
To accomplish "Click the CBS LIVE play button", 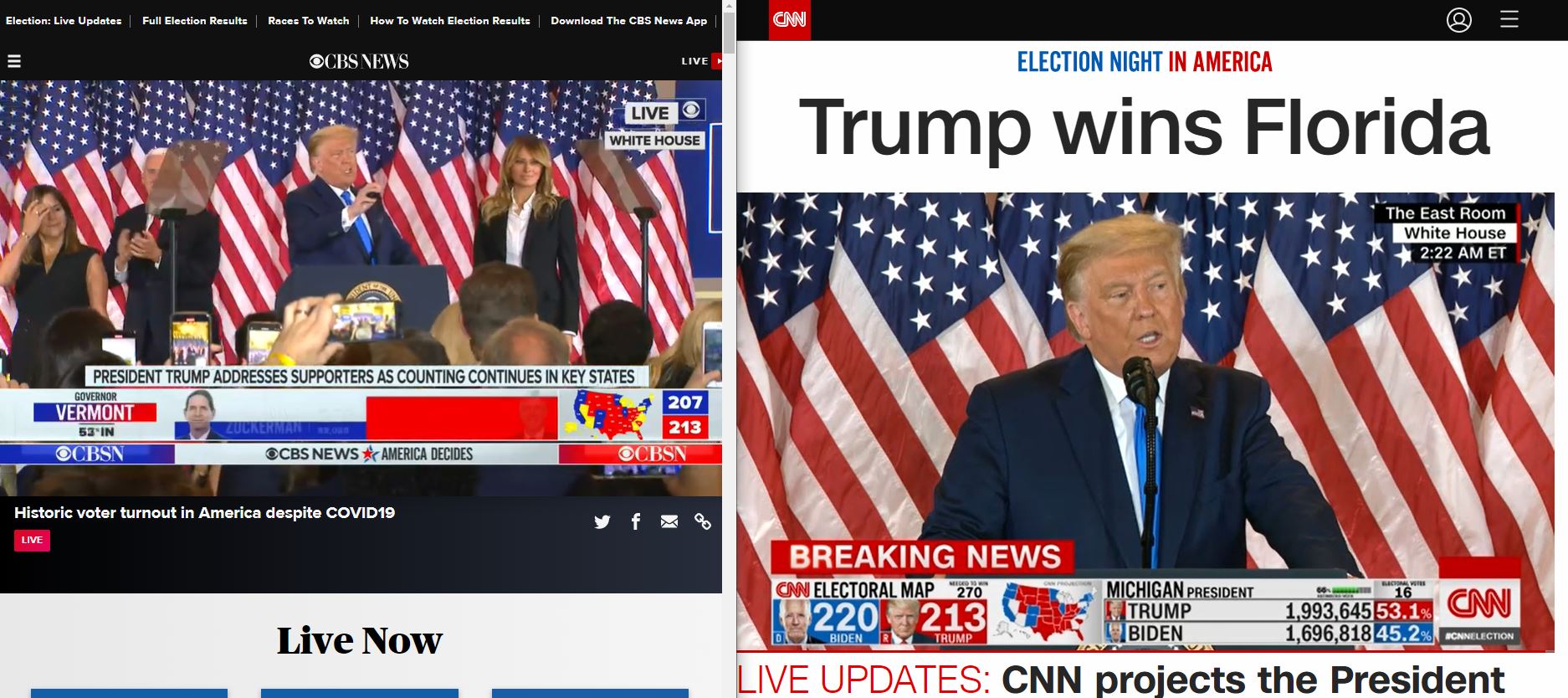I will (716, 61).
